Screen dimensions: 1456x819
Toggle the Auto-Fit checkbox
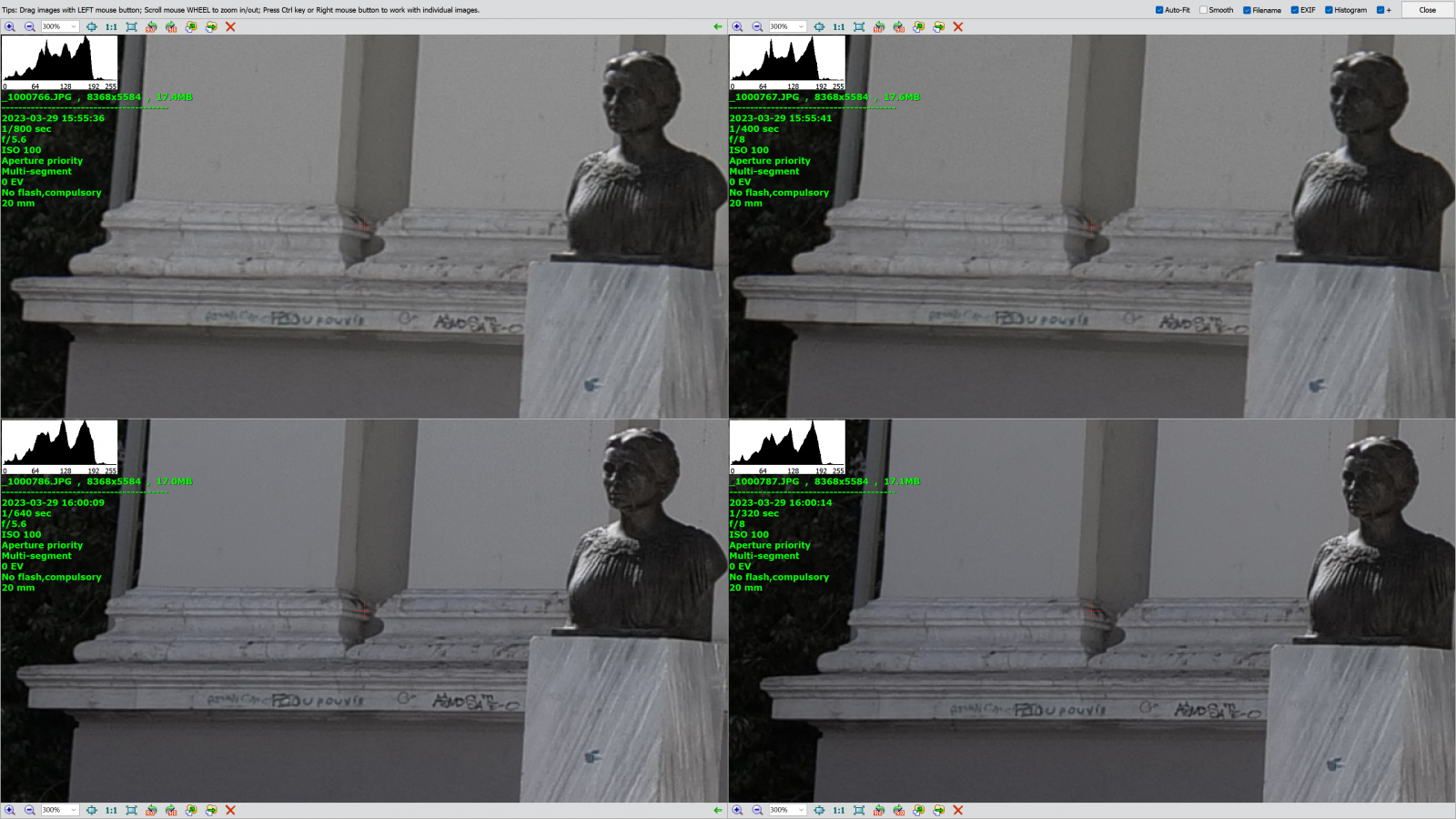(x=1159, y=10)
